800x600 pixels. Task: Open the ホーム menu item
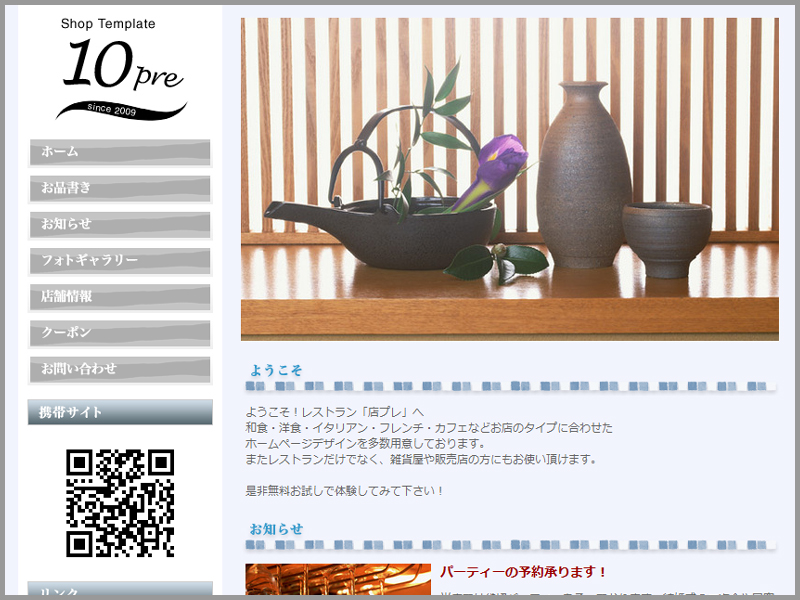(x=120, y=152)
